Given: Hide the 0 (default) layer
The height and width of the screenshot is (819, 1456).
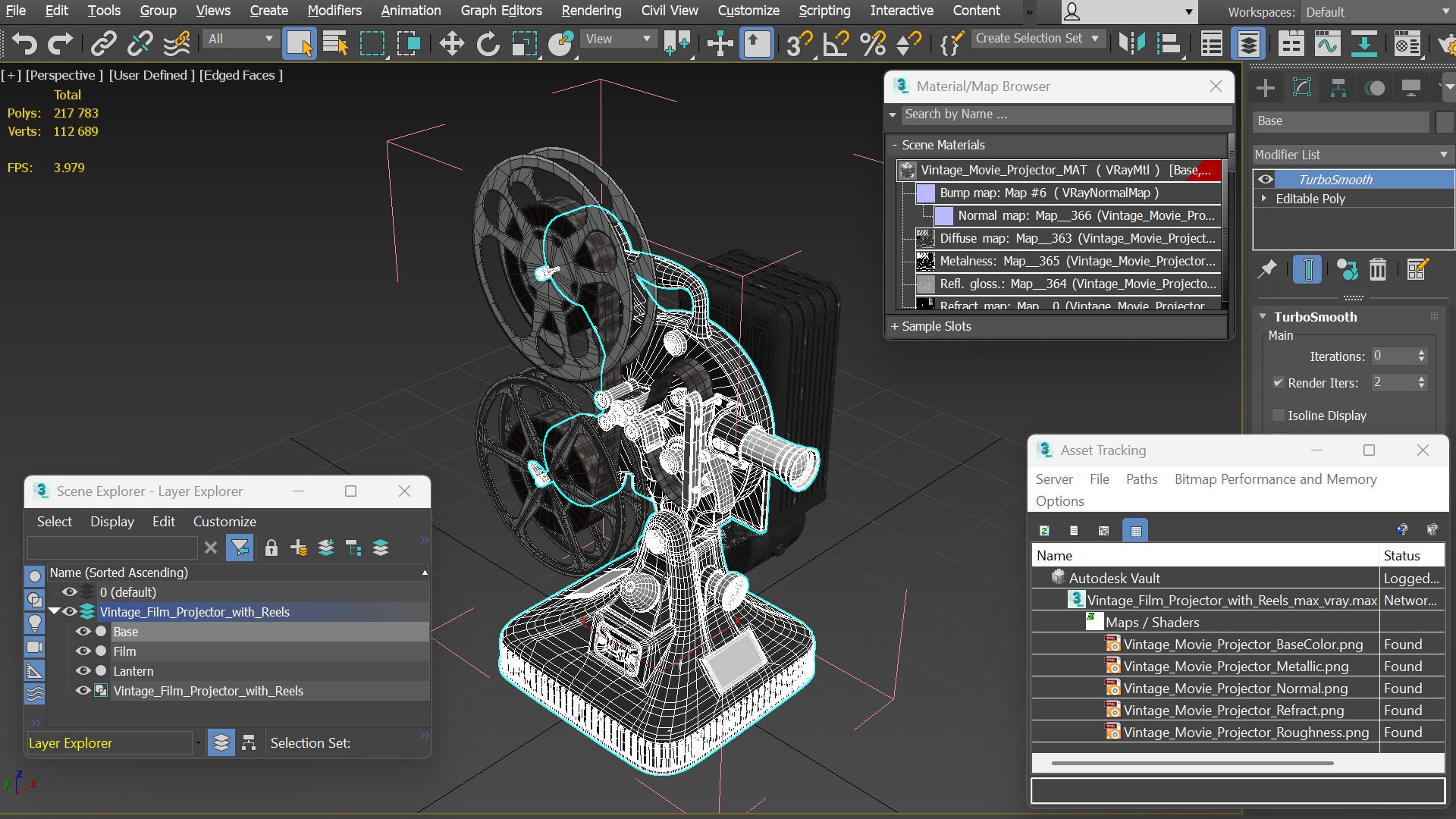Looking at the screenshot, I should tap(69, 591).
